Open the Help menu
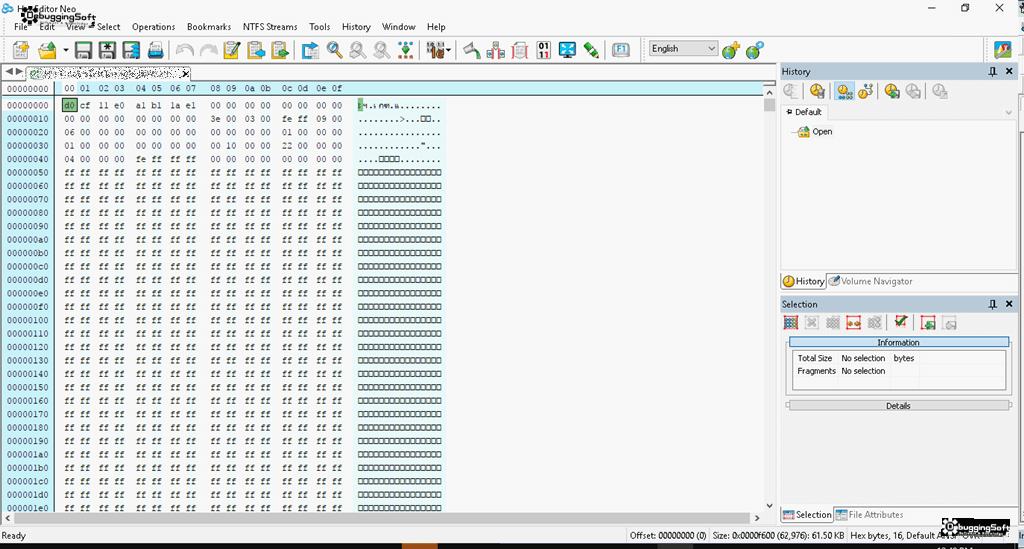This screenshot has height=549, width=1024. (436, 27)
